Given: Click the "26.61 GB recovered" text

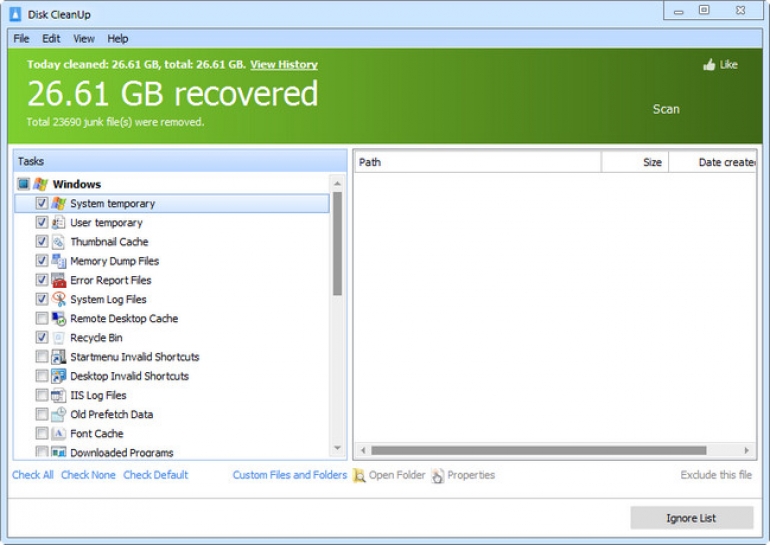Looking at the screenshot, I should [172, 93].
